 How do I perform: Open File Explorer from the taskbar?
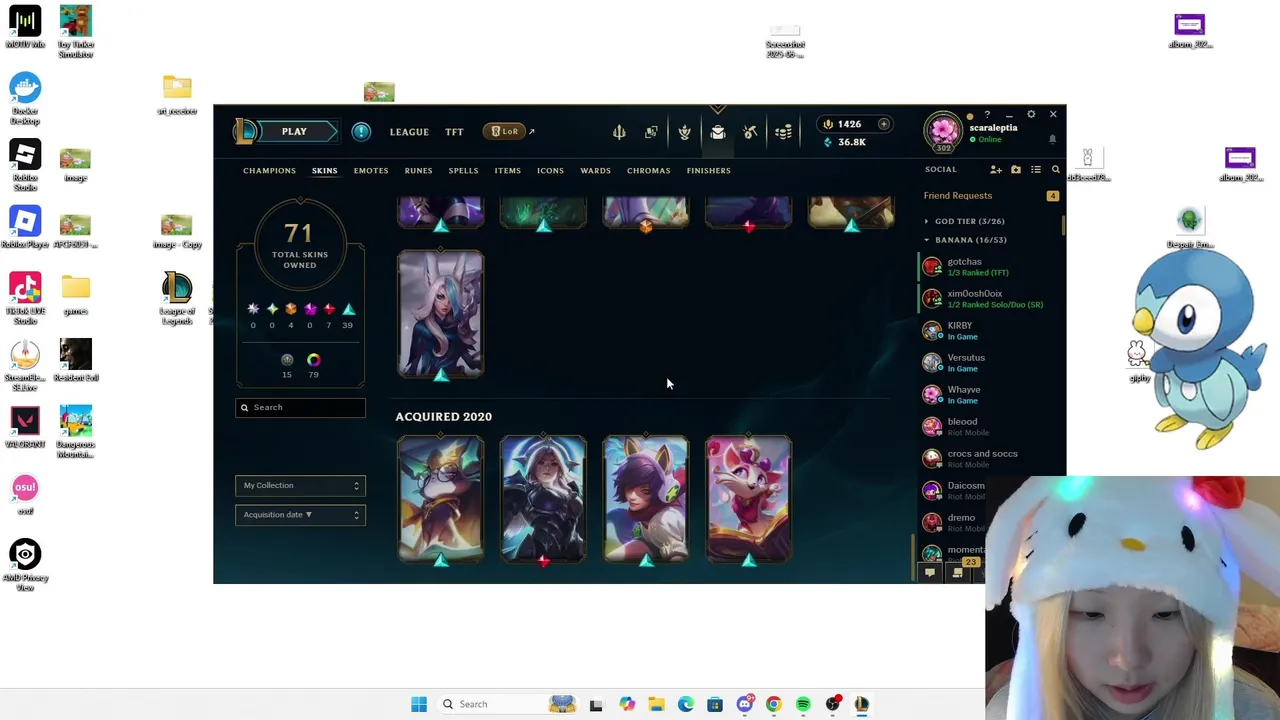pyautogui.click(x=656, y=704)
